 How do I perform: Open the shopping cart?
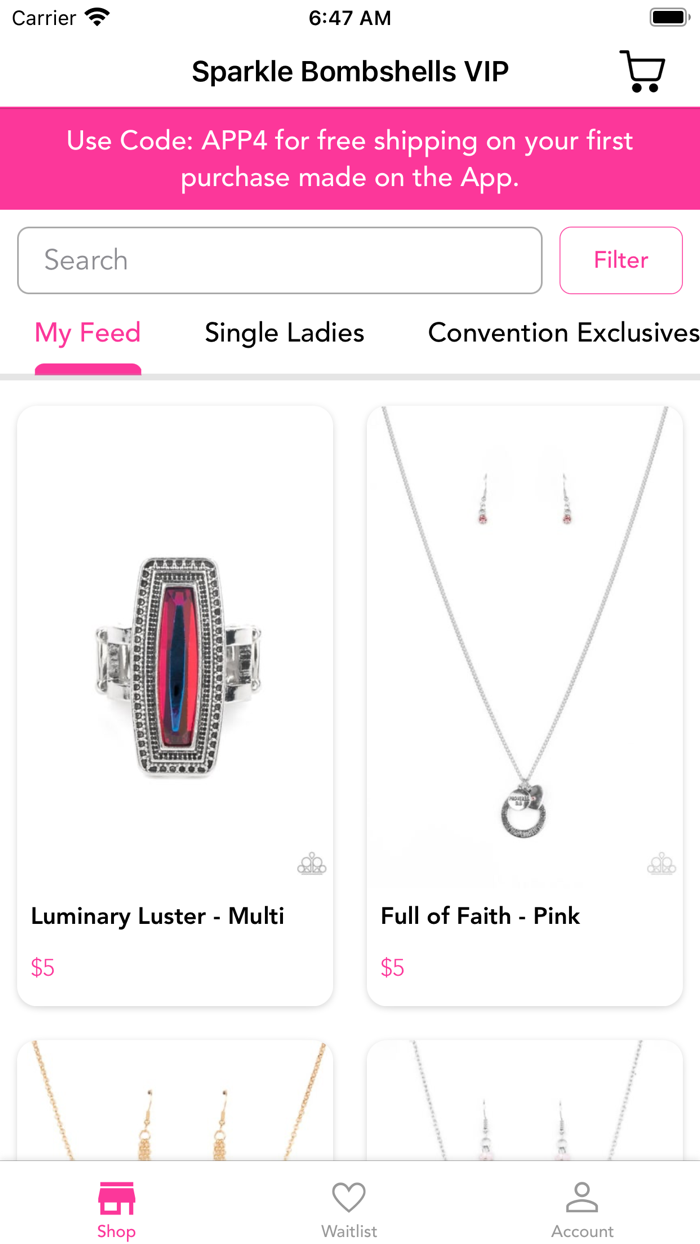click(x=642, y=72)
